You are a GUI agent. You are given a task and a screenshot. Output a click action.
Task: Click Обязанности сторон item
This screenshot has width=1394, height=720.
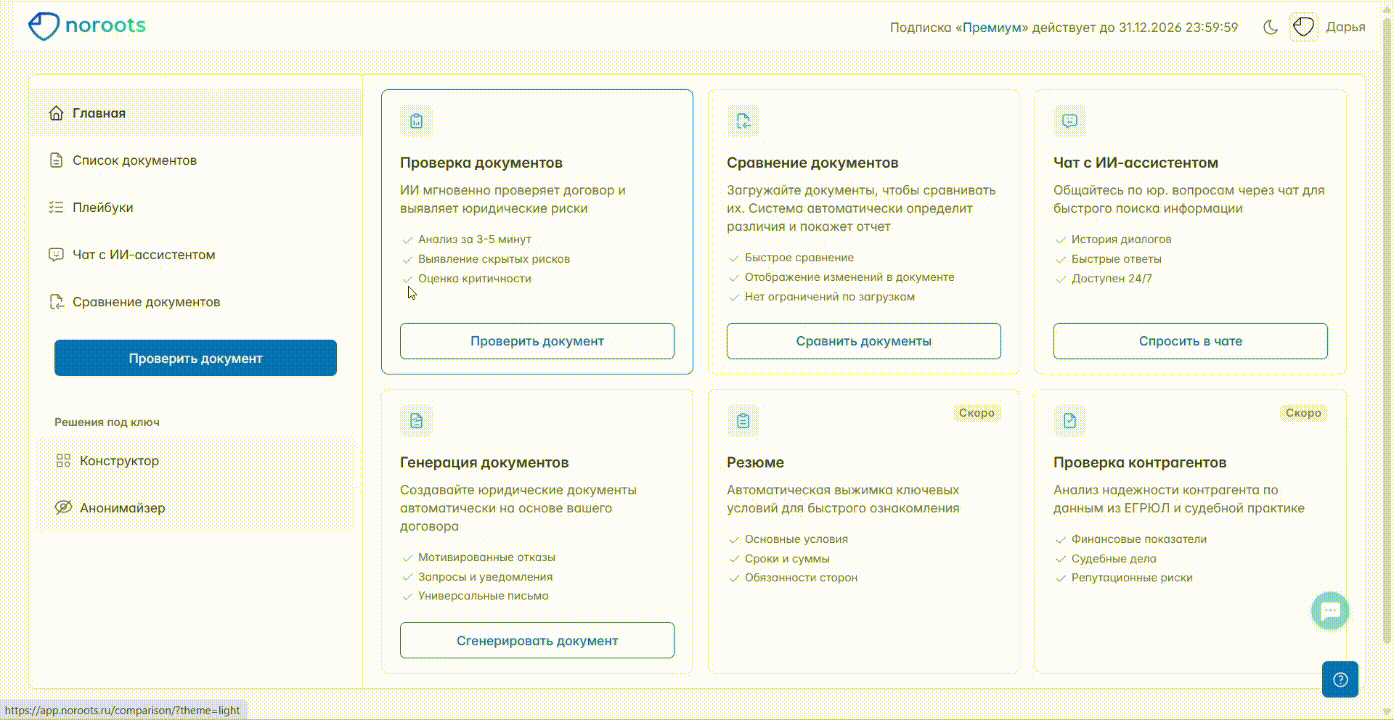tap(801, 578)
